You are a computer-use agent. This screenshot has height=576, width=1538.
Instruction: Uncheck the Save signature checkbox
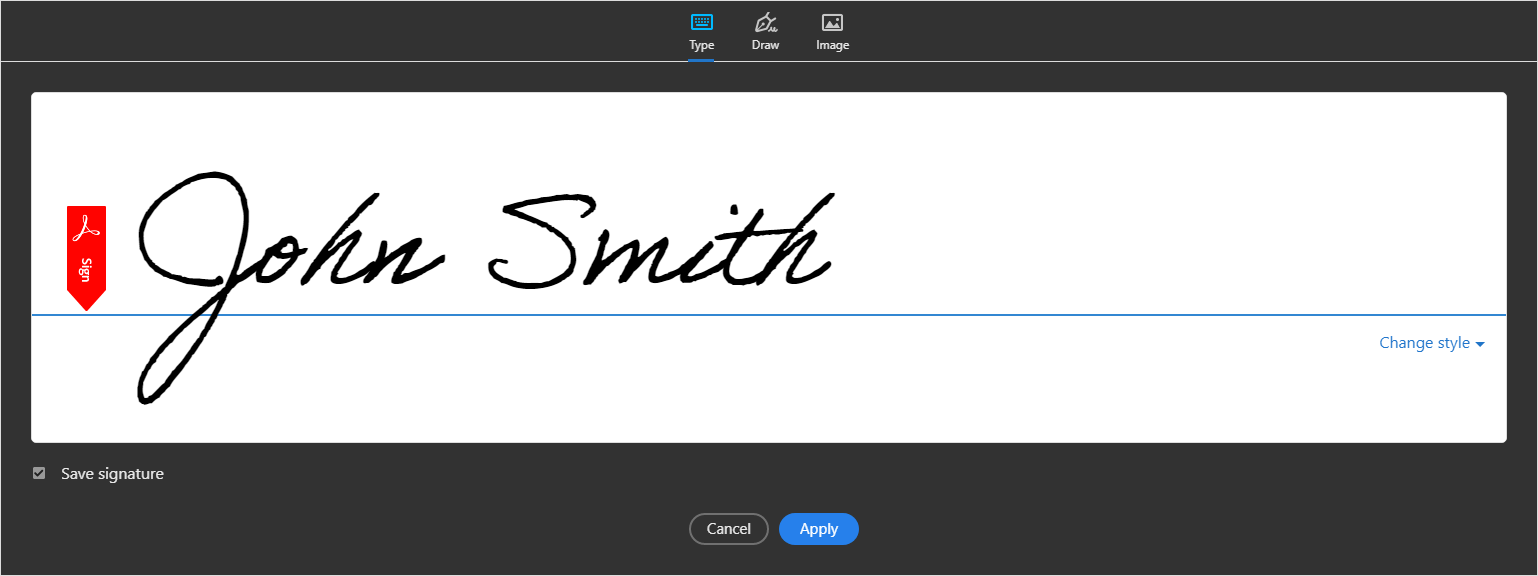point(38,472)
